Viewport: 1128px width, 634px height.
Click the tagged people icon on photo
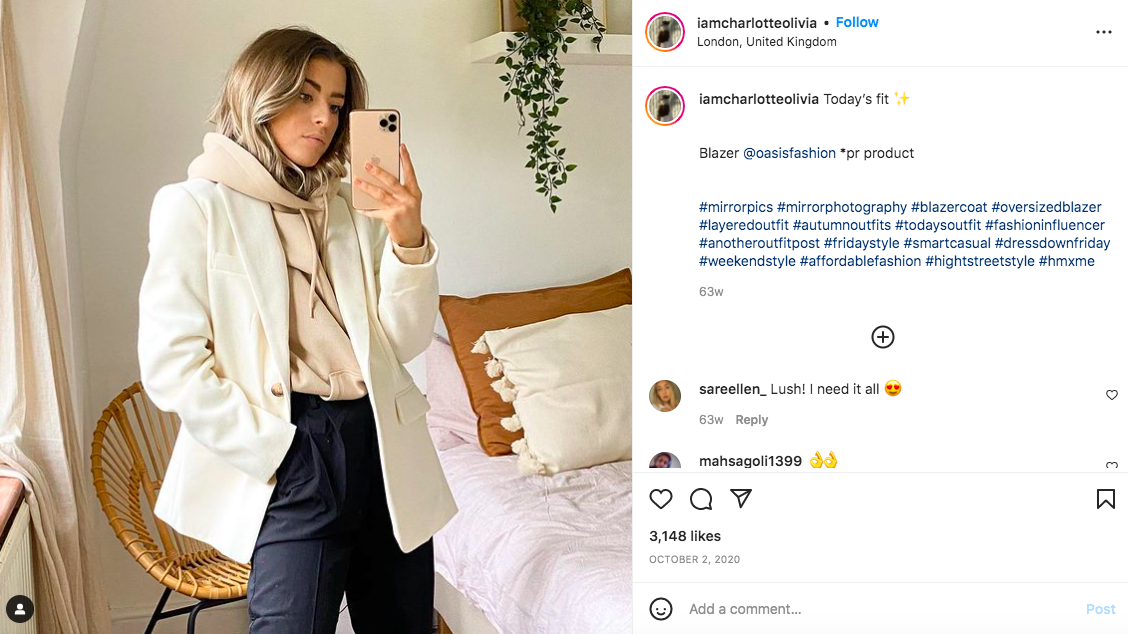pos(20,608)
